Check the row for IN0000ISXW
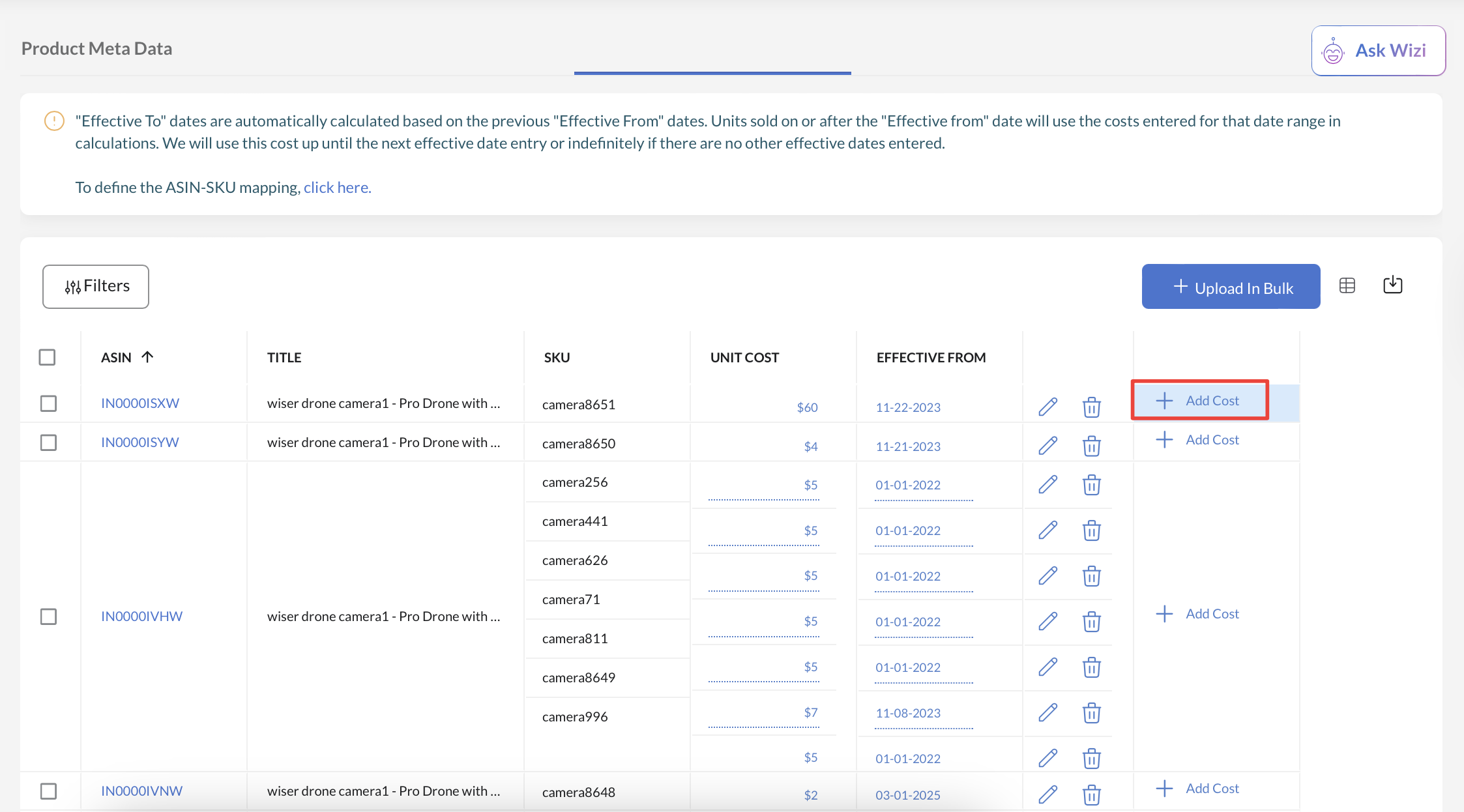Viewport: 1464px width, 812px height. [x=48, y=403]
